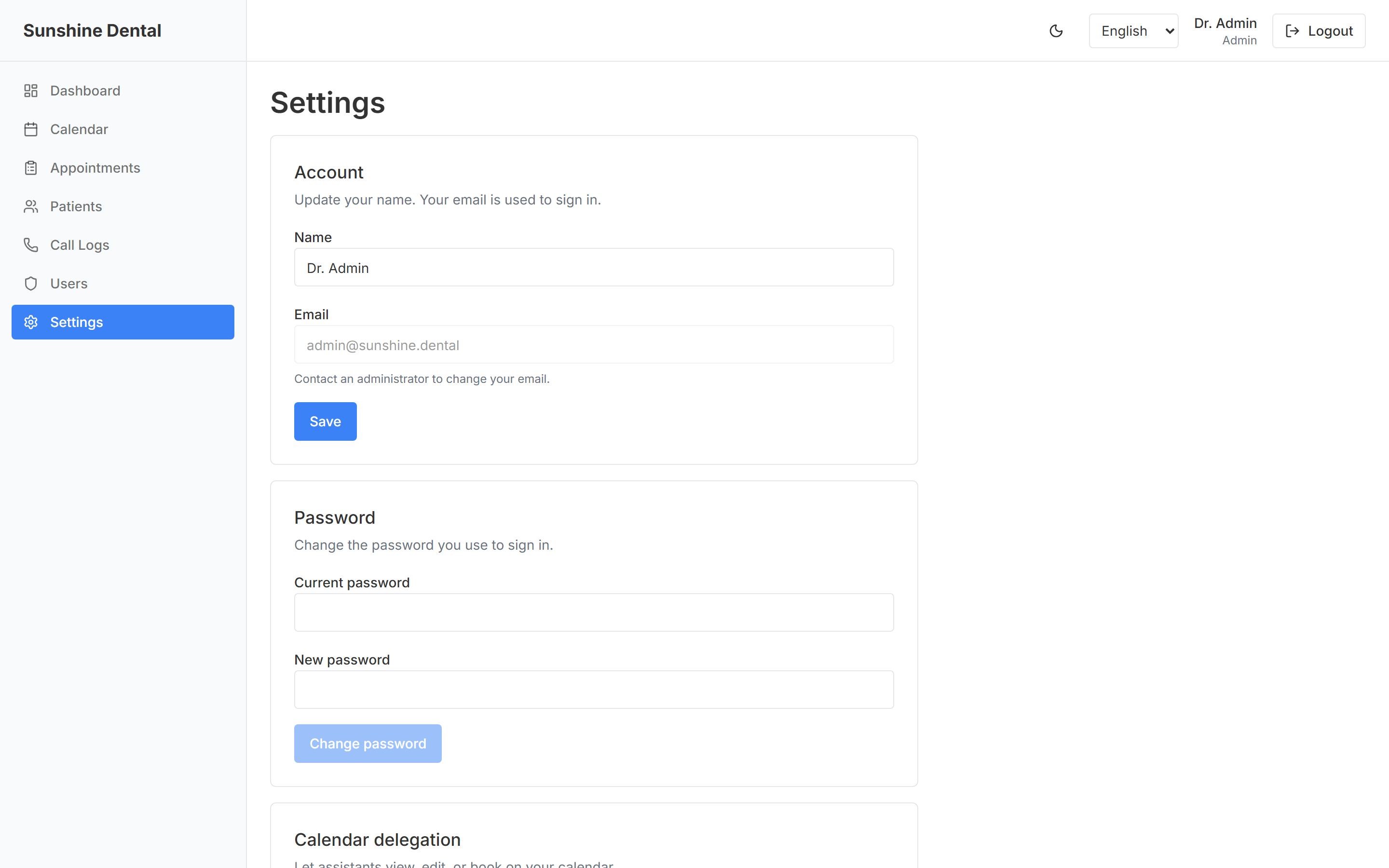Focus the New password field
1389x868 pixels.
tap(594, 690)
